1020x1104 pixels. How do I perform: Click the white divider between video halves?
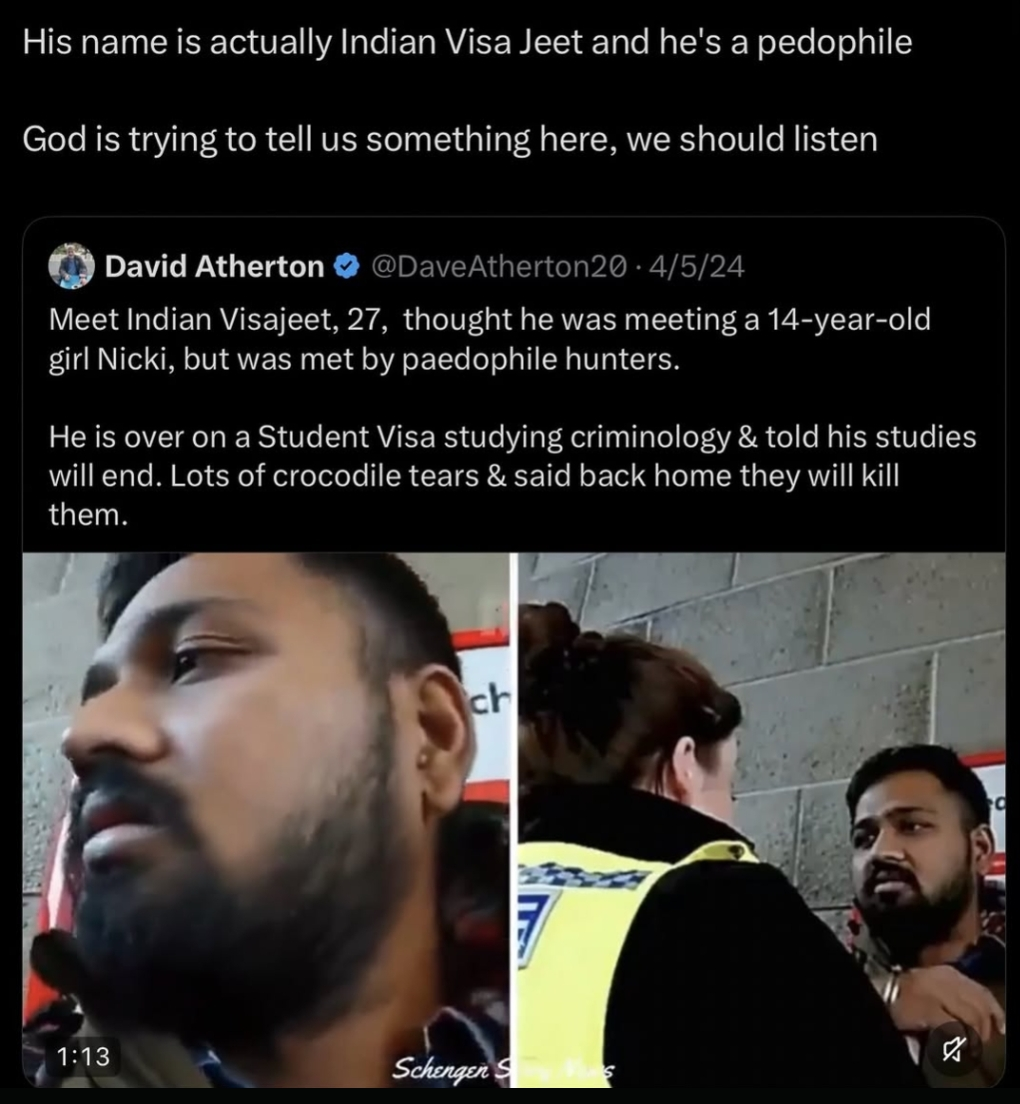(515, 820)
